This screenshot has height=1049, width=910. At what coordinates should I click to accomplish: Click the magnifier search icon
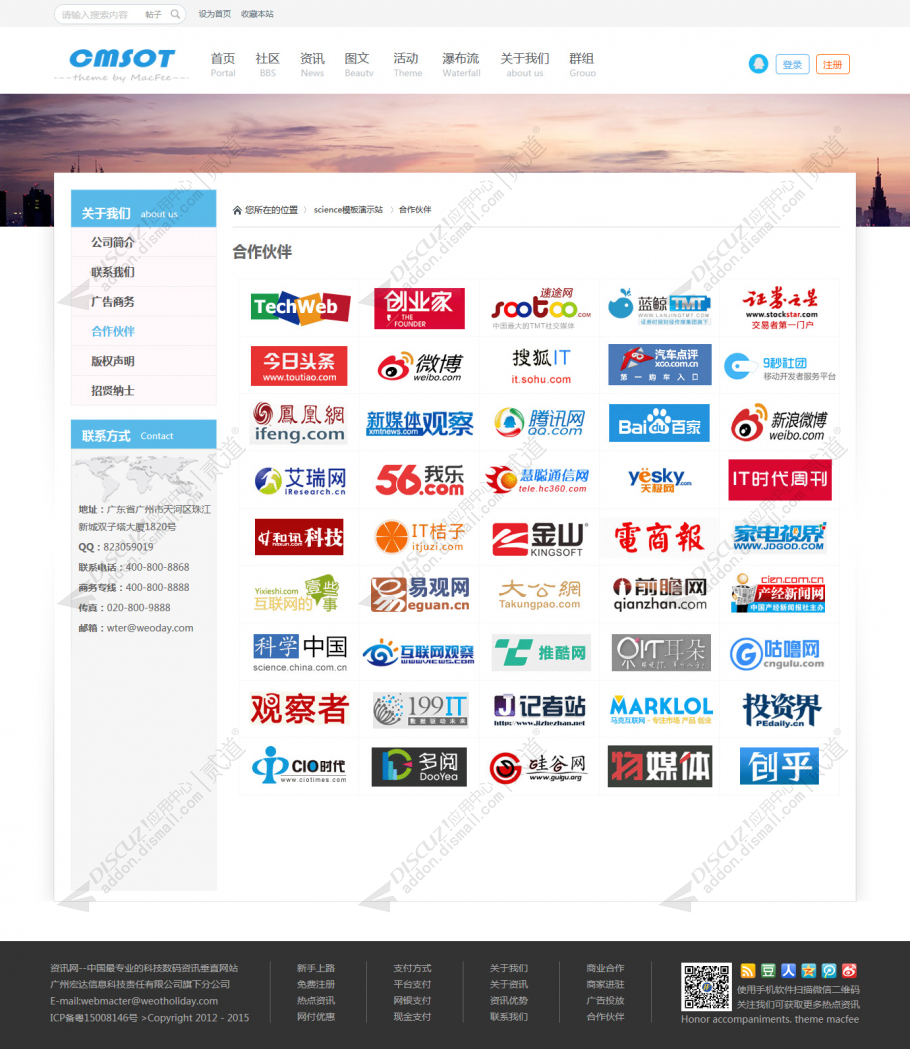pyautogui.click(x=175, y=14)
